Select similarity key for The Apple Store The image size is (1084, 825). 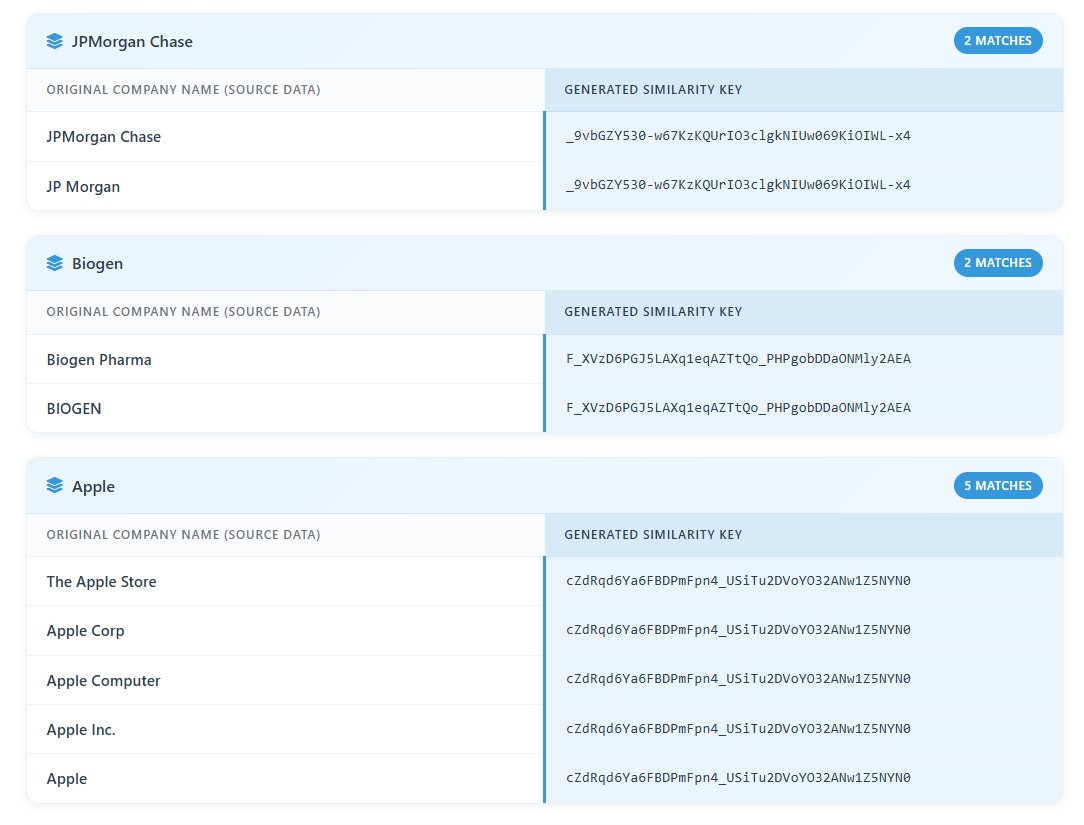tap(738, 580)
